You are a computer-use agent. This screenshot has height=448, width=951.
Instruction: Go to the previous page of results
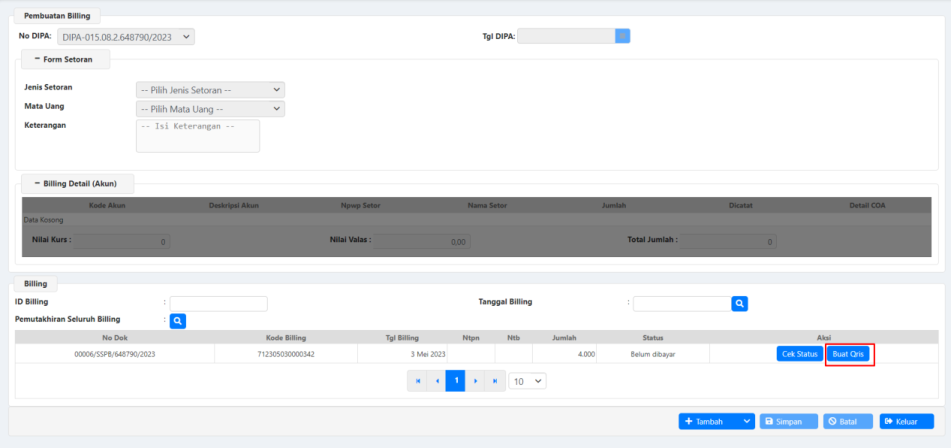coord(437,381)
